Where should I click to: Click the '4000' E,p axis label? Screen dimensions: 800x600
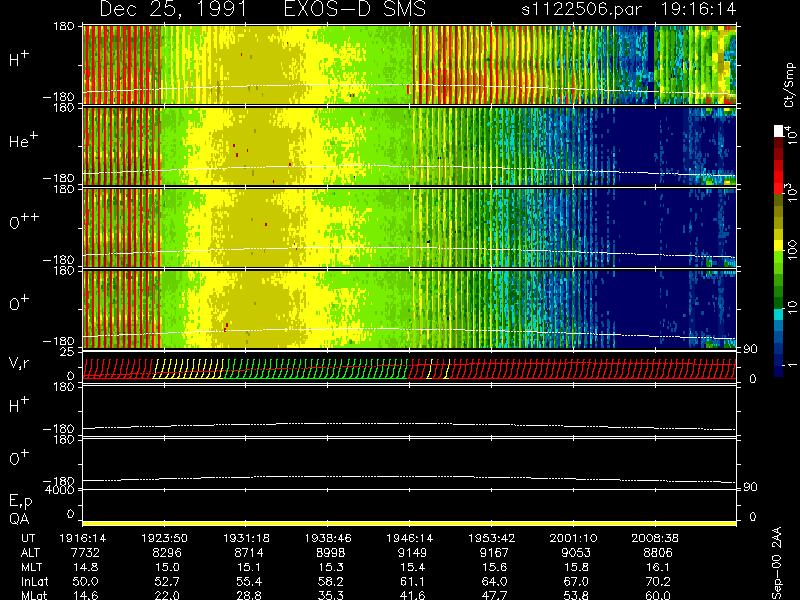click(60, 490)
